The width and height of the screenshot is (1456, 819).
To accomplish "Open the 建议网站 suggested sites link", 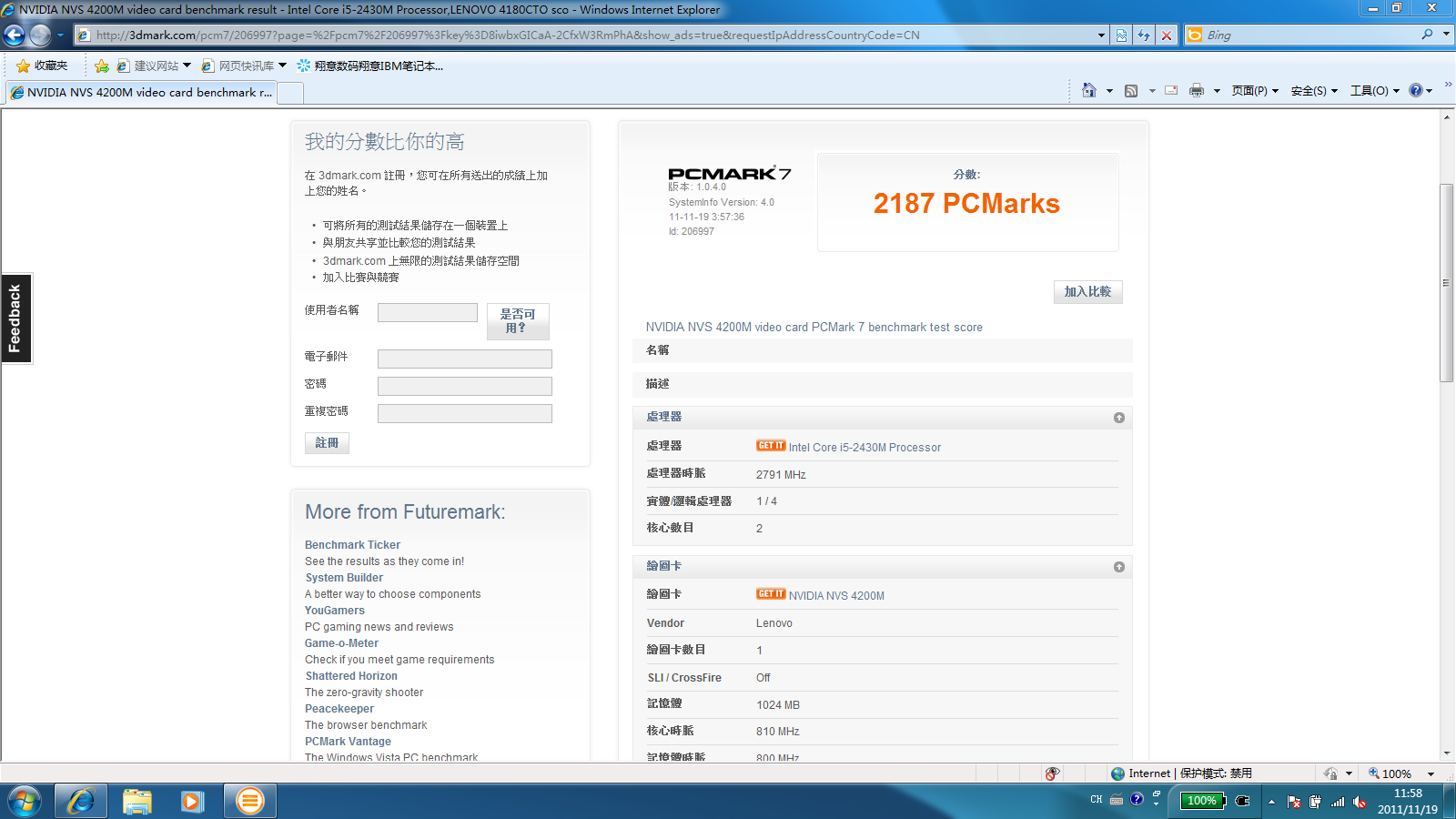I will (154, 66).
